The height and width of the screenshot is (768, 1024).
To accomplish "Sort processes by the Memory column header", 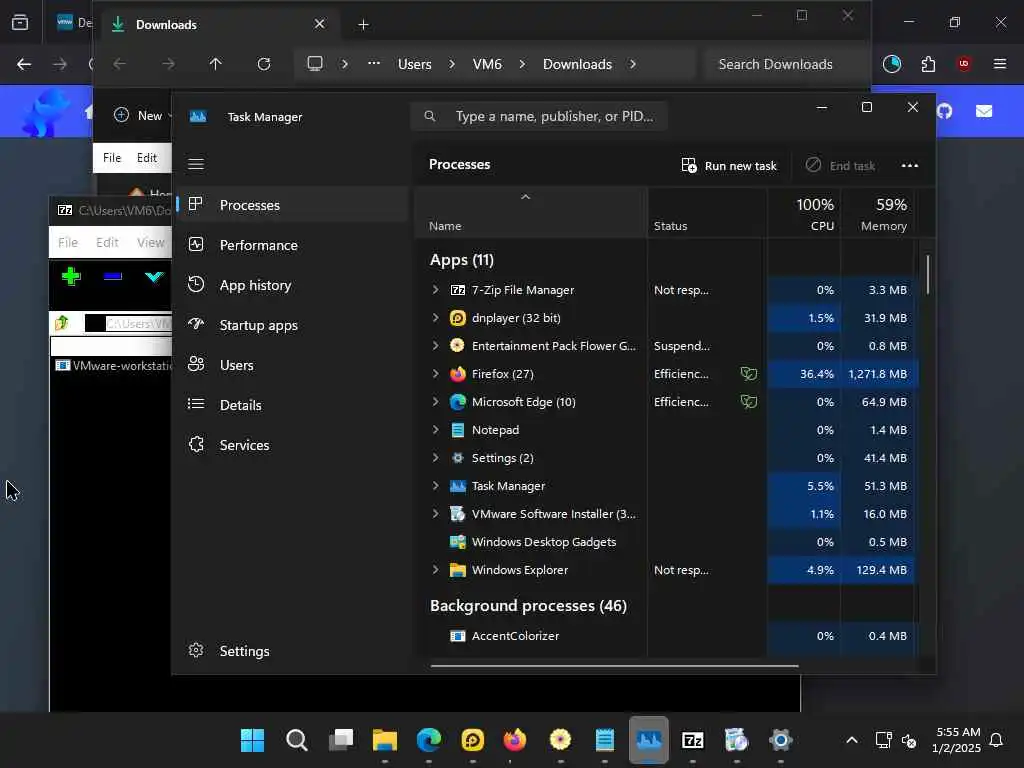I will 877,214.
